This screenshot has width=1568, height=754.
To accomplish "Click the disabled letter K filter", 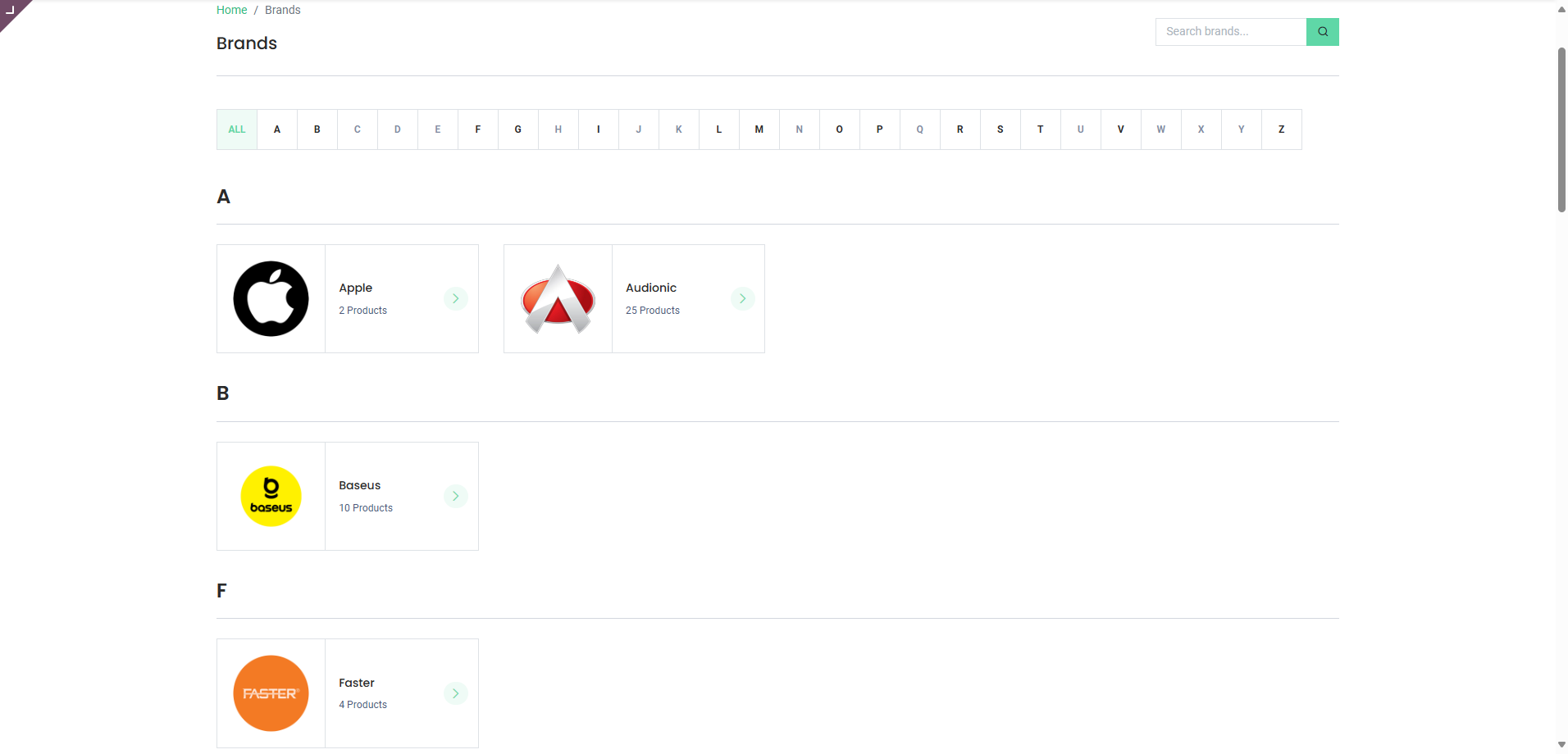I will 679,129.
